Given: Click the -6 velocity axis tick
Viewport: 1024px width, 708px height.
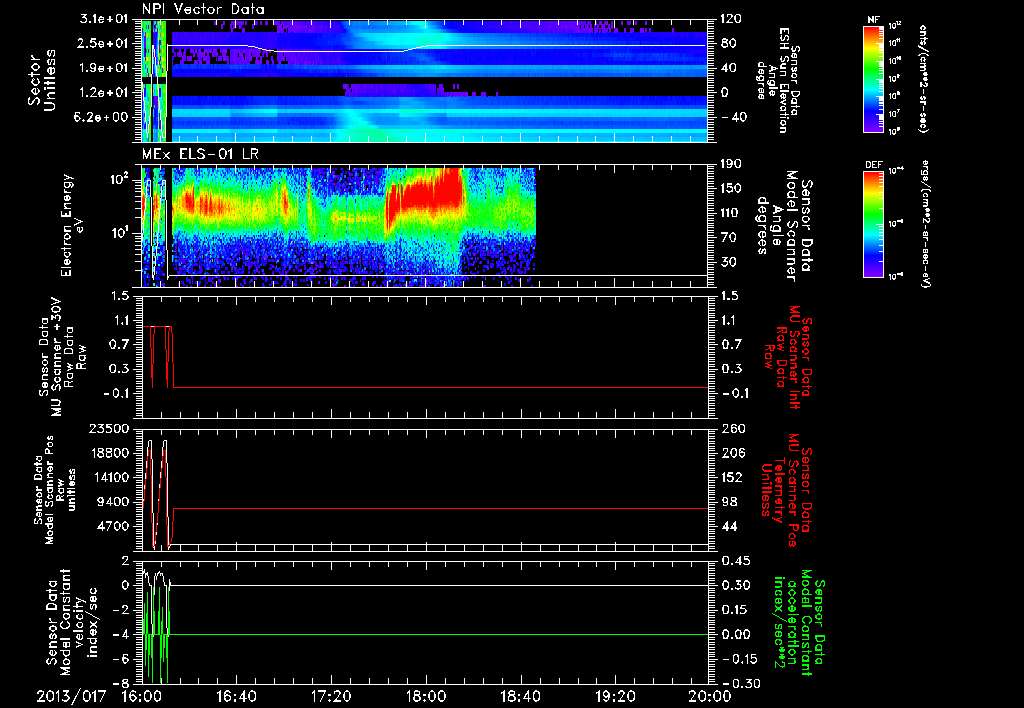Looking at the screenshot, I should [122, 659].
